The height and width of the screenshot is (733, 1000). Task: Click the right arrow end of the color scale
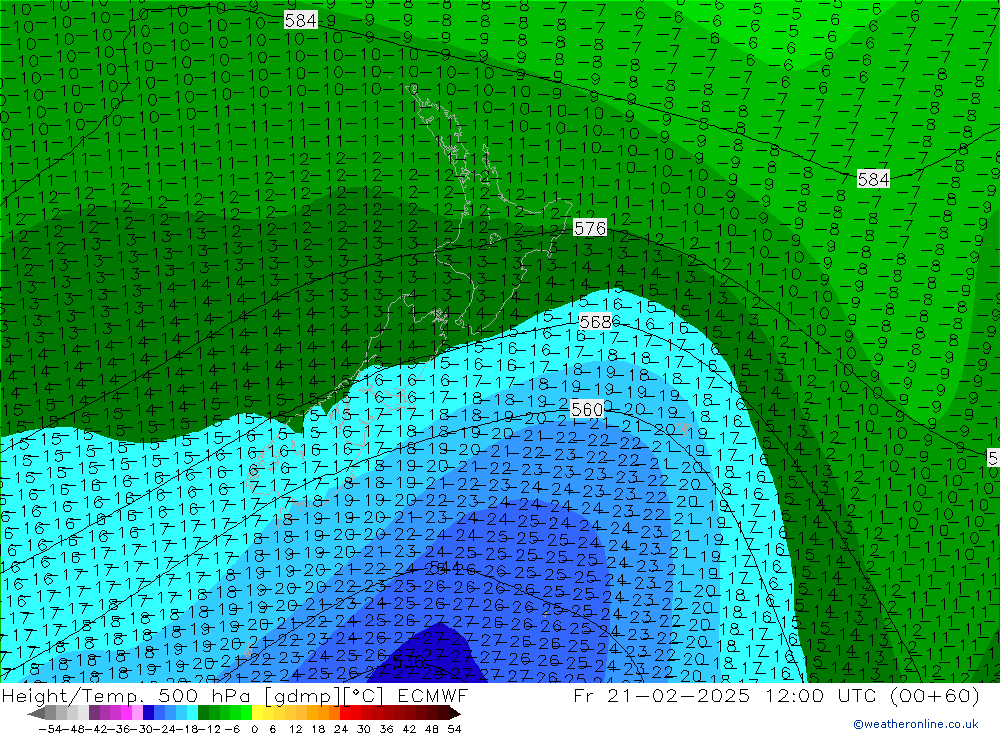[455, 713]
